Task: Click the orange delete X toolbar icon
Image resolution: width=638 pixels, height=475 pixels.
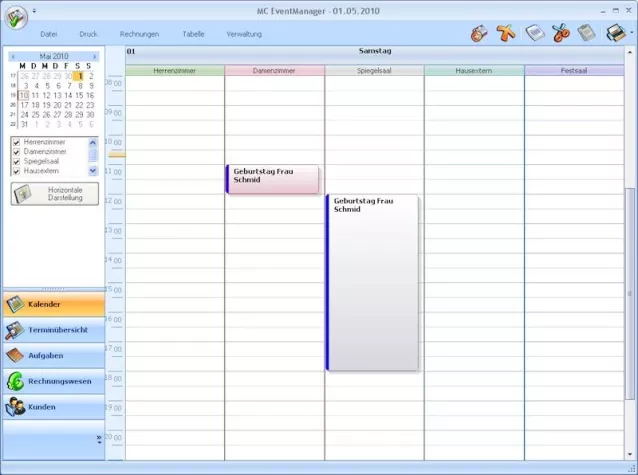Action: click(506, 33)
